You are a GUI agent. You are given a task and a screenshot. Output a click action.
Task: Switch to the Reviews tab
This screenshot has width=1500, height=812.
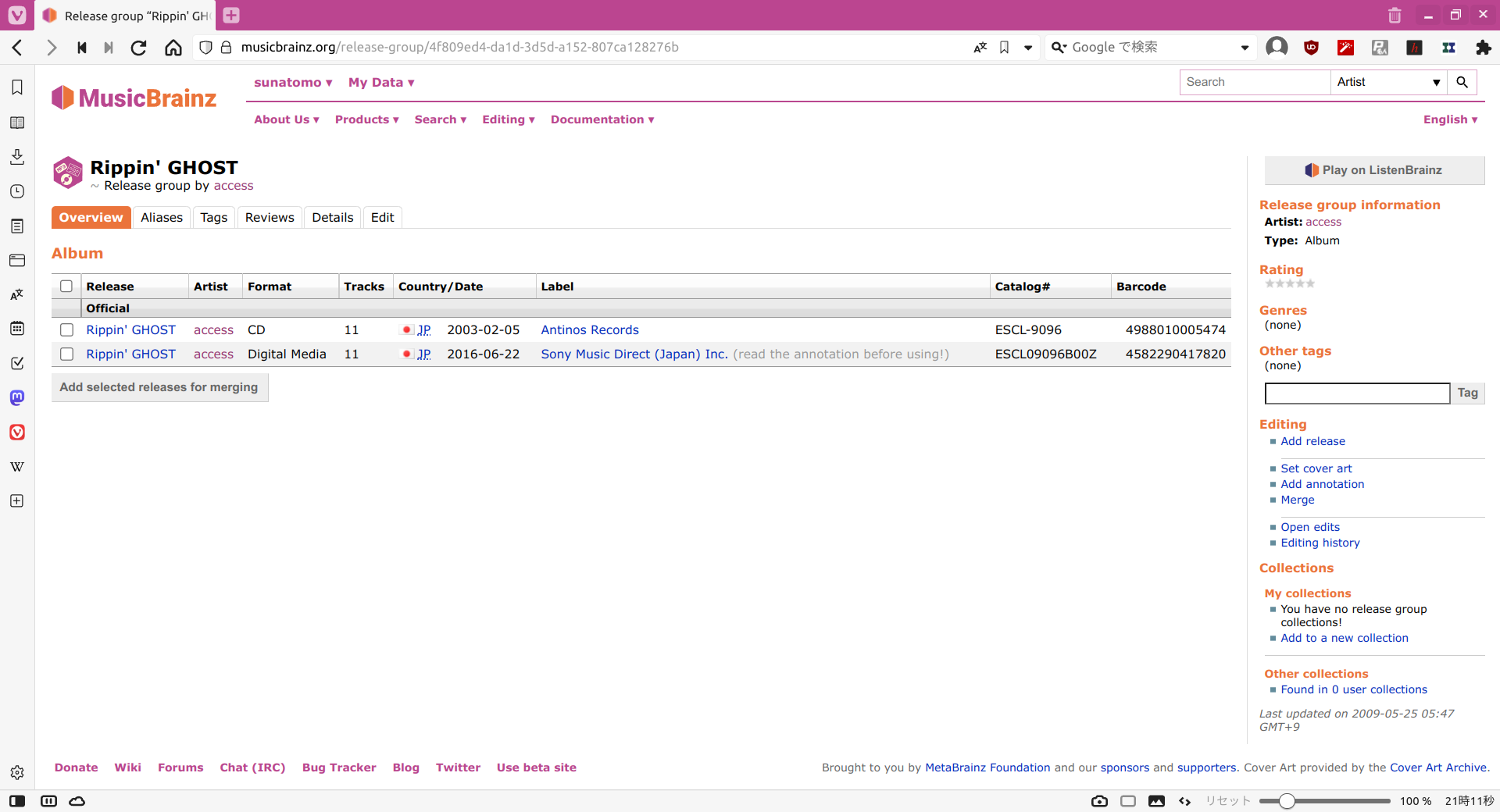coord(270,218)
